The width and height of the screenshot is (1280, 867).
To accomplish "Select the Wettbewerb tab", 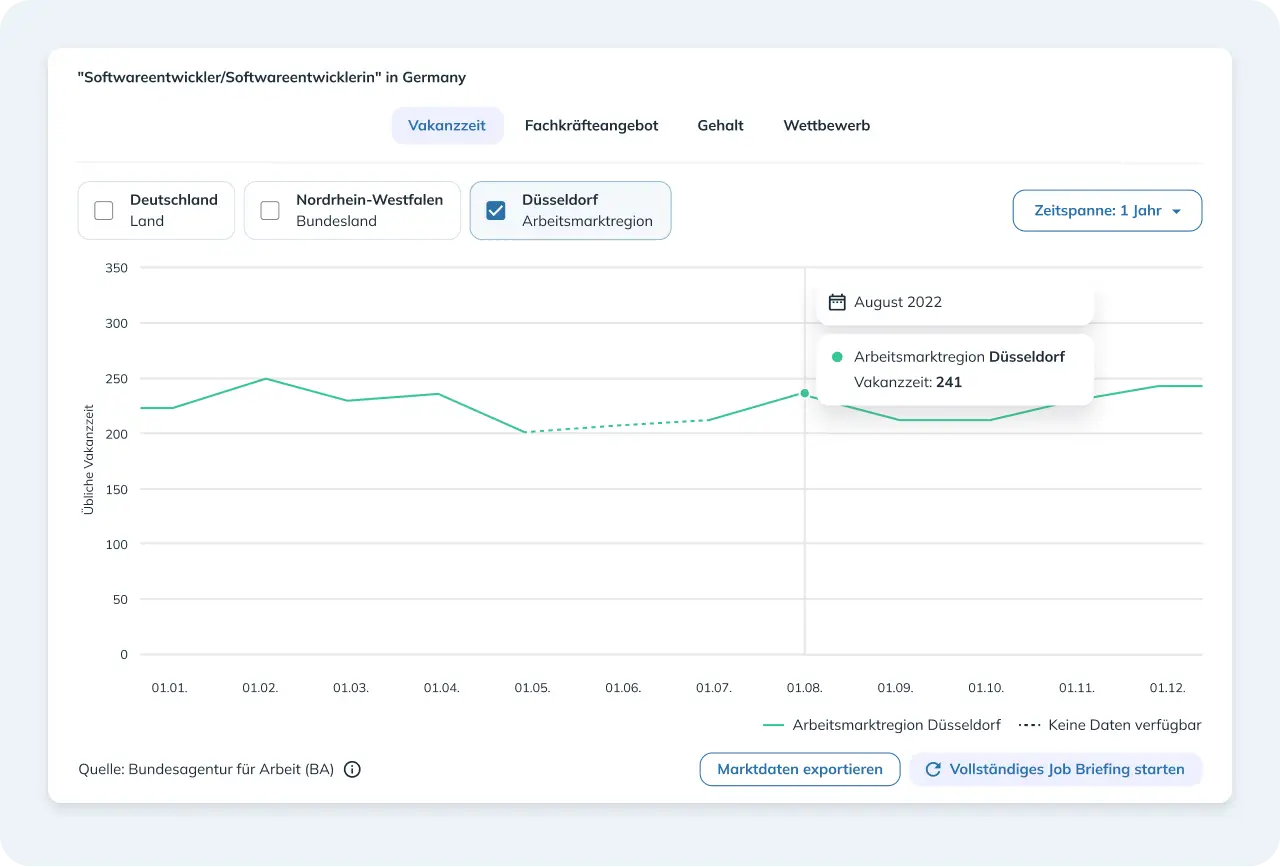I will pos(826,126).
